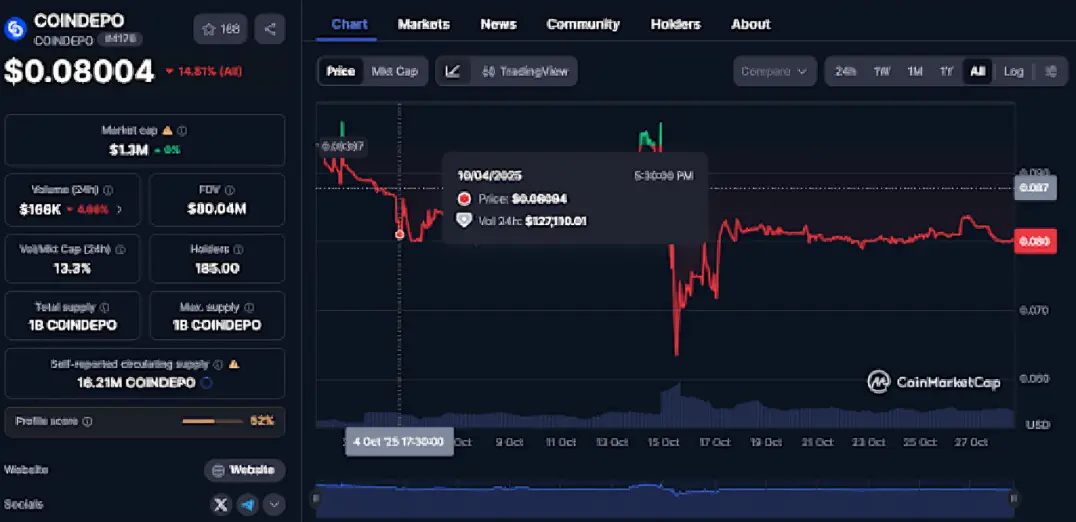Open the Market cap info icon
Screen dimensions: 1076x522
coord(183,130)
